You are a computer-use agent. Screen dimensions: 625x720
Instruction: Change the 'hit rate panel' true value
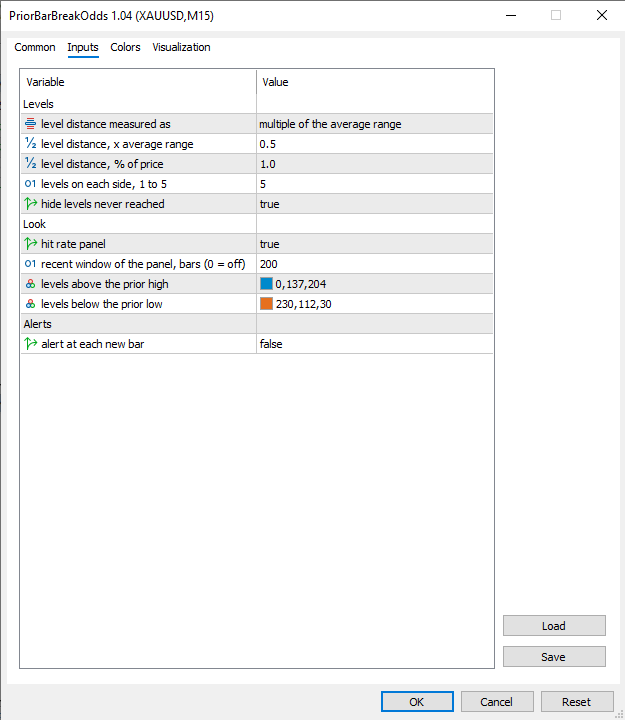point(375,243)
